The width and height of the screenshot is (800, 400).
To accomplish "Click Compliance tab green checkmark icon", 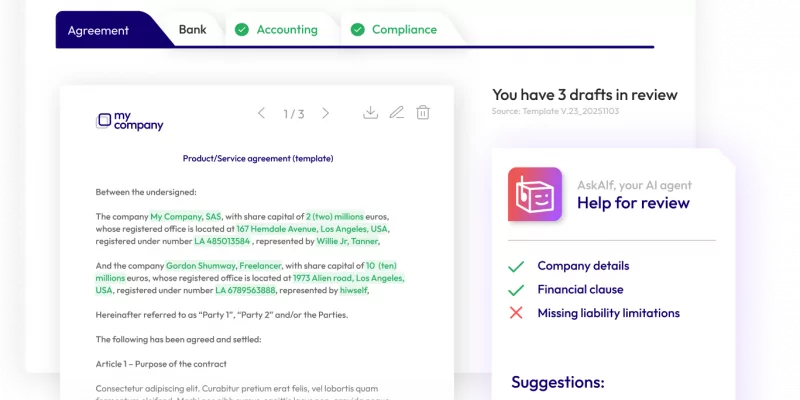I will tap(358, 30).
